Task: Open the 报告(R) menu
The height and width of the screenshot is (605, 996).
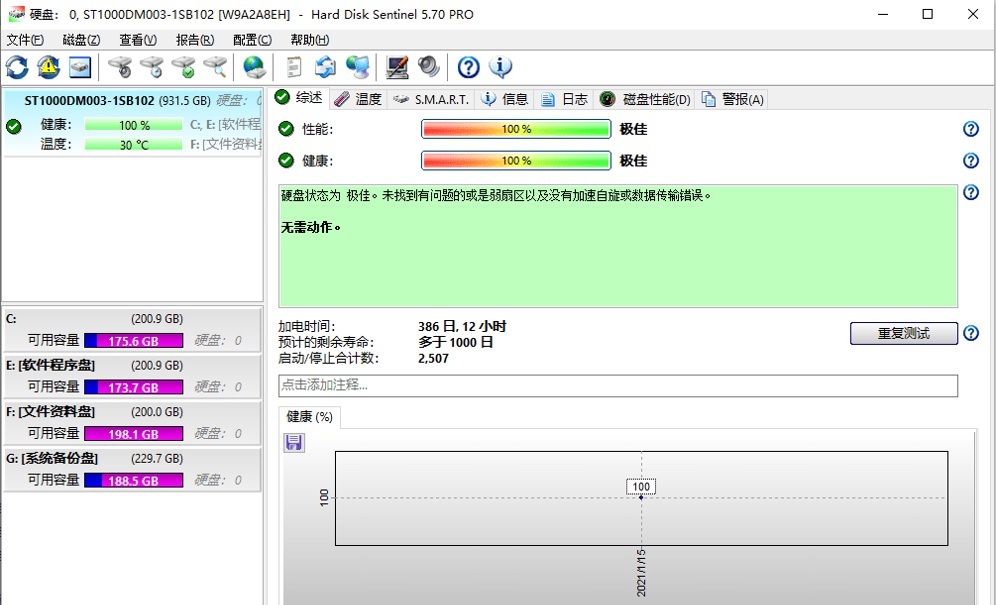Action: (x=194, y=39)
